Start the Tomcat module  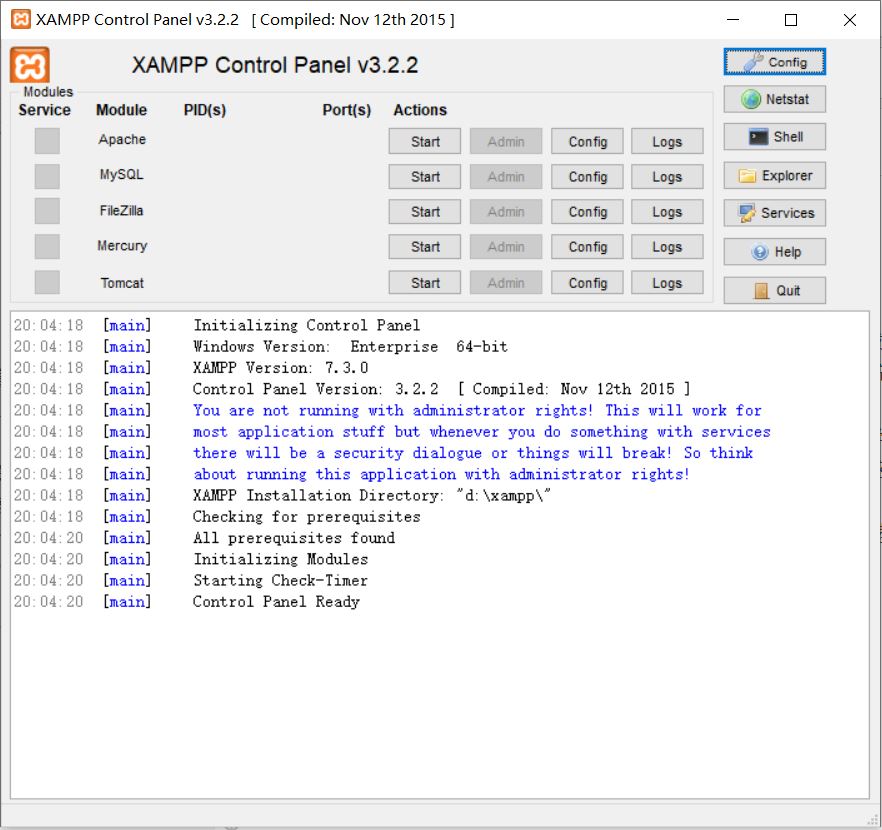[425, 283]
